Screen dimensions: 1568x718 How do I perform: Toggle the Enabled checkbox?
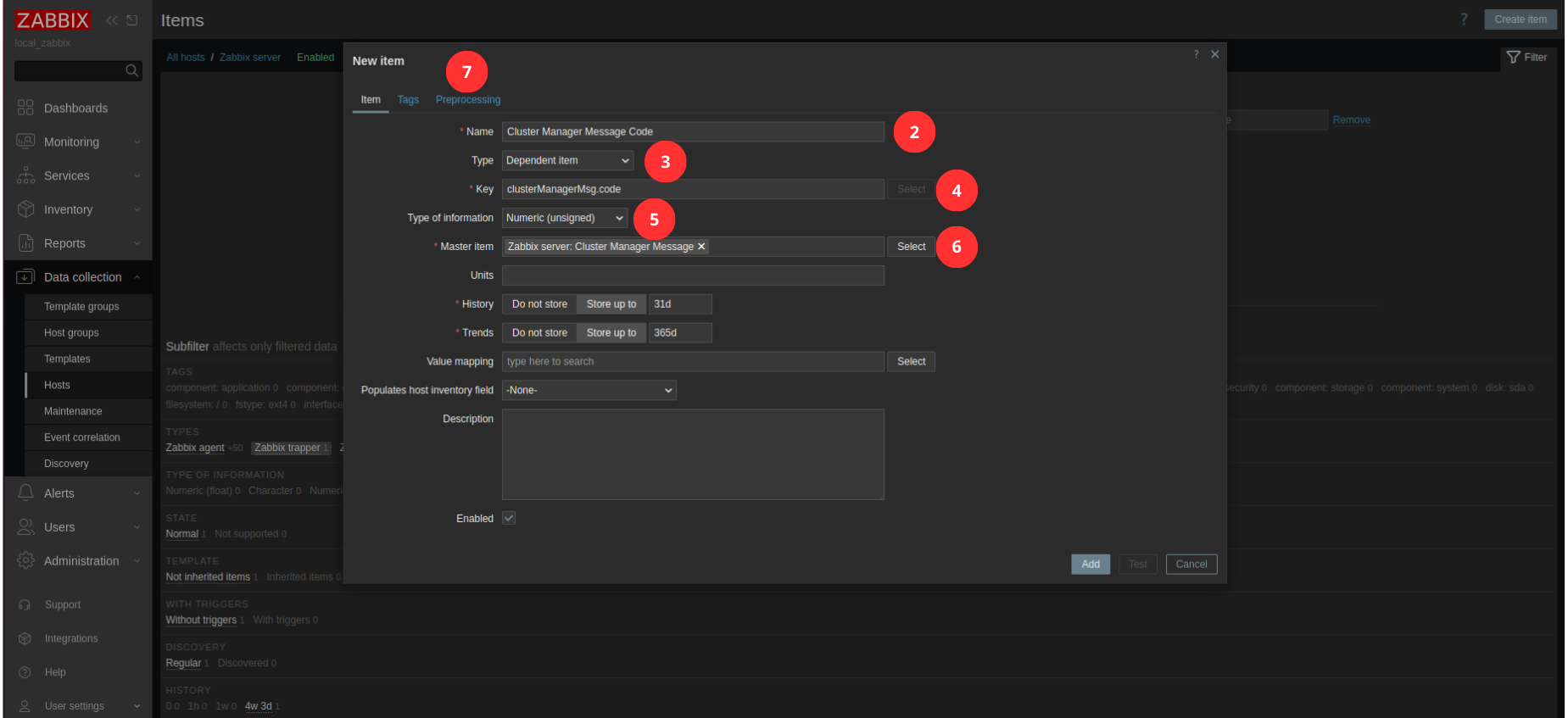pos(509,518)
